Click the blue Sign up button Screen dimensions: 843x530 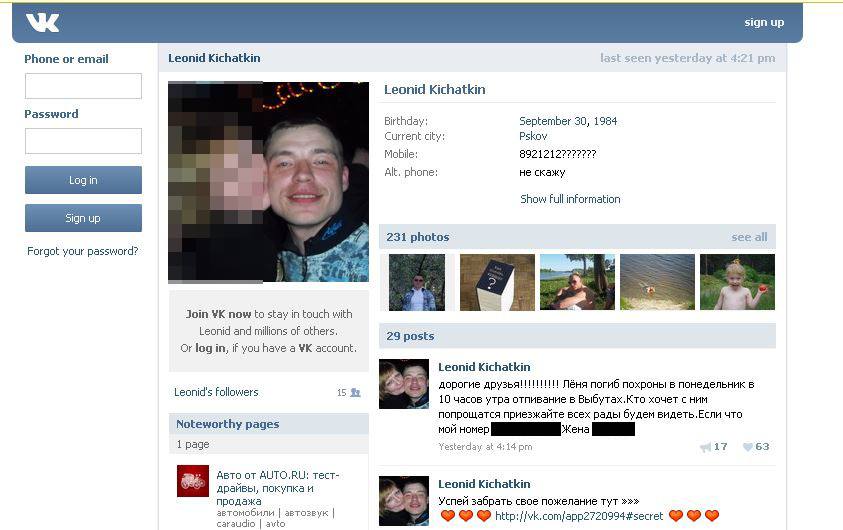(x=83, y=218)
